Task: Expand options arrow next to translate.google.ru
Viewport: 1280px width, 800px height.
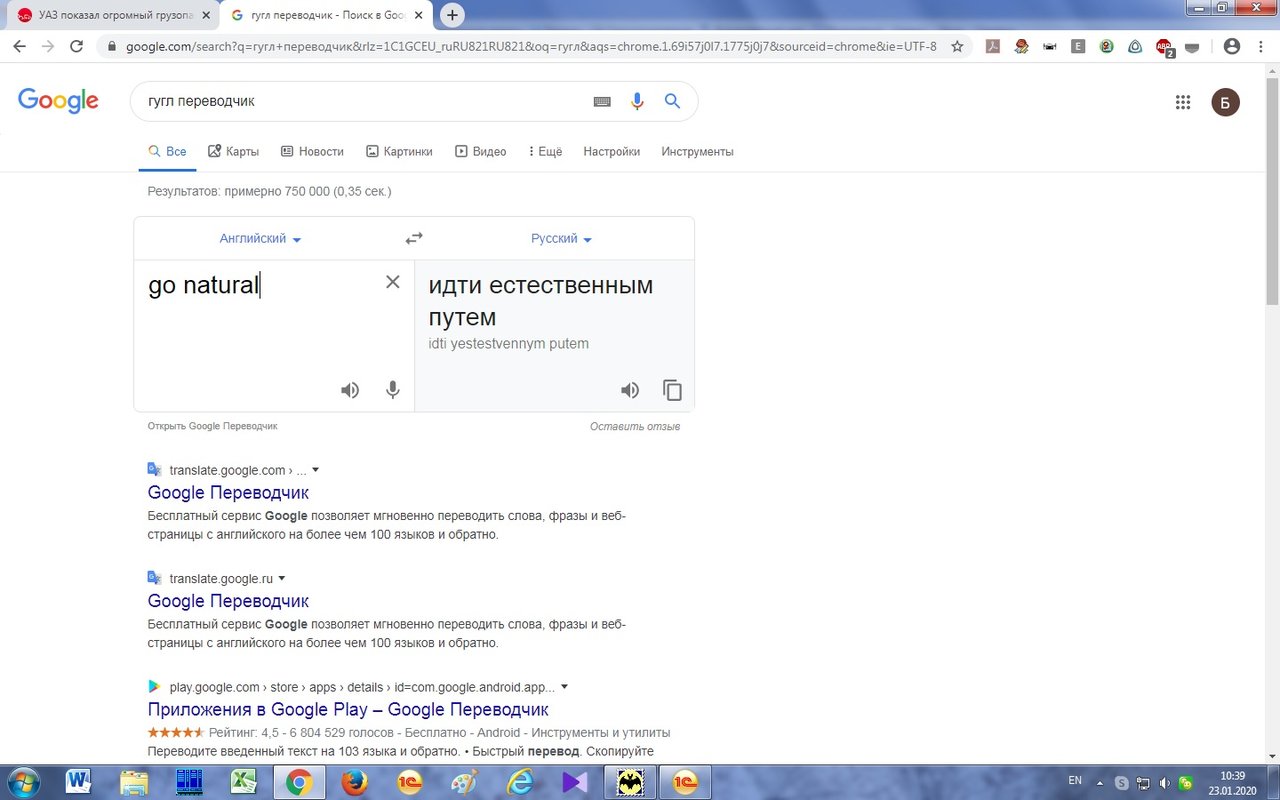Action: tap(282, 578)
